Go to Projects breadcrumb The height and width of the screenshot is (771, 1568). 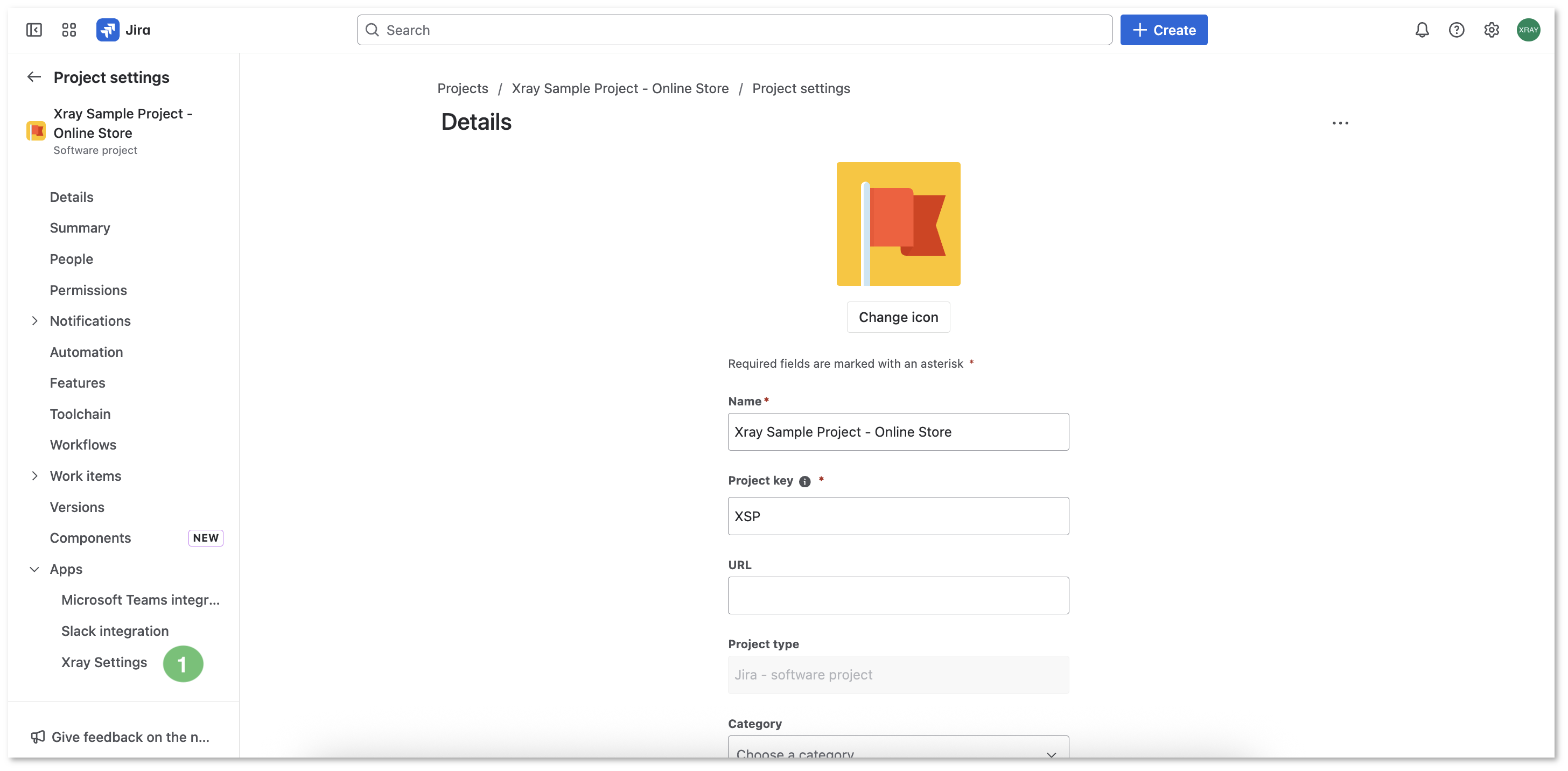(462, 88)
